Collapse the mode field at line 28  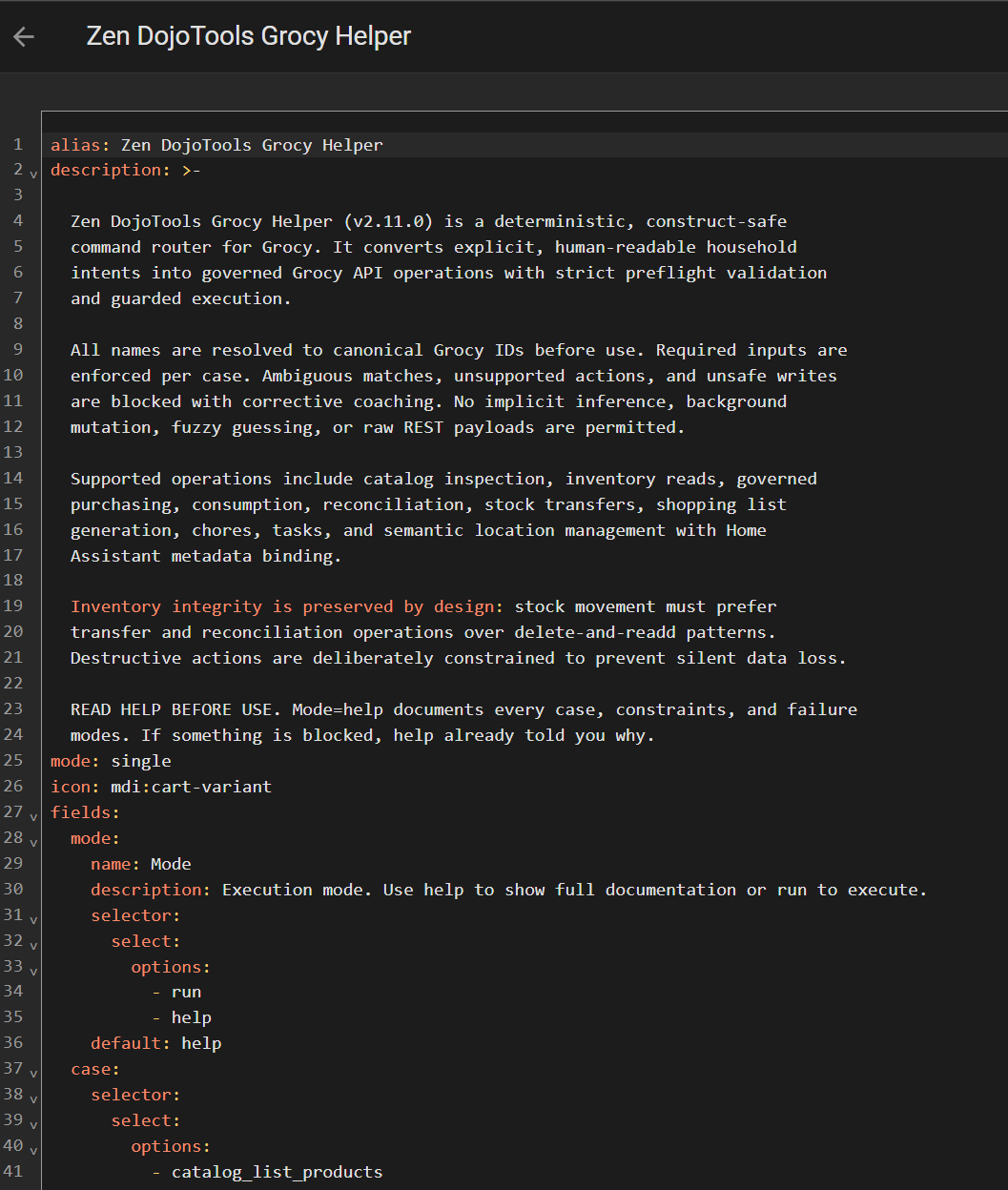34,842
